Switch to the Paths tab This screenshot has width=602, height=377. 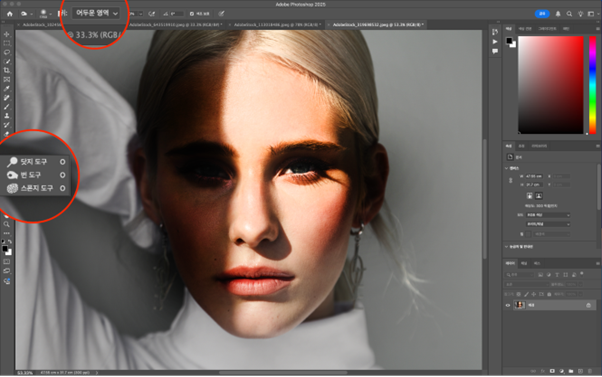(537, 263)
